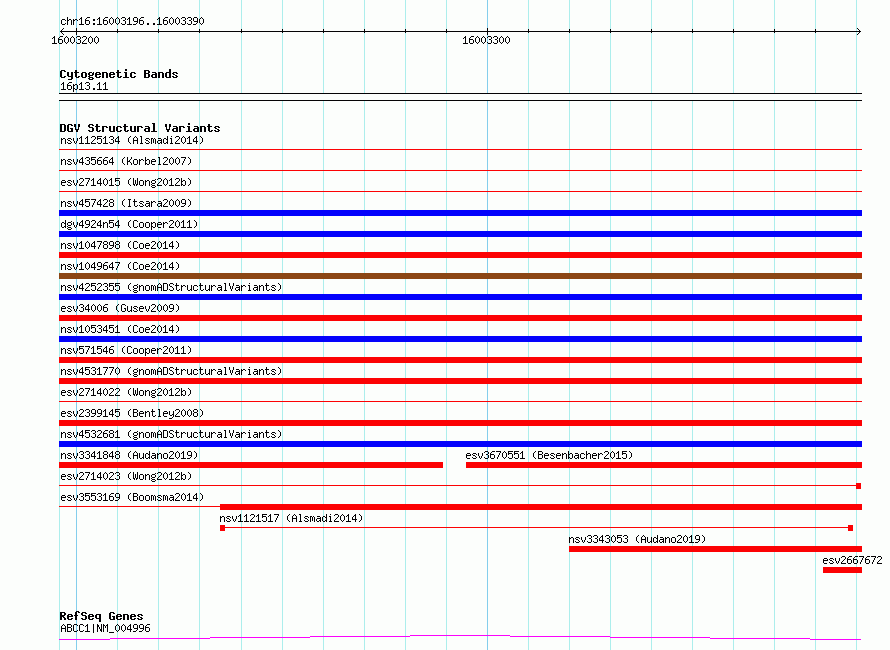Viewport: 890px width, 650px height.
Task: Select the 16003200 ruler position label
Action: tap(75, 40)
